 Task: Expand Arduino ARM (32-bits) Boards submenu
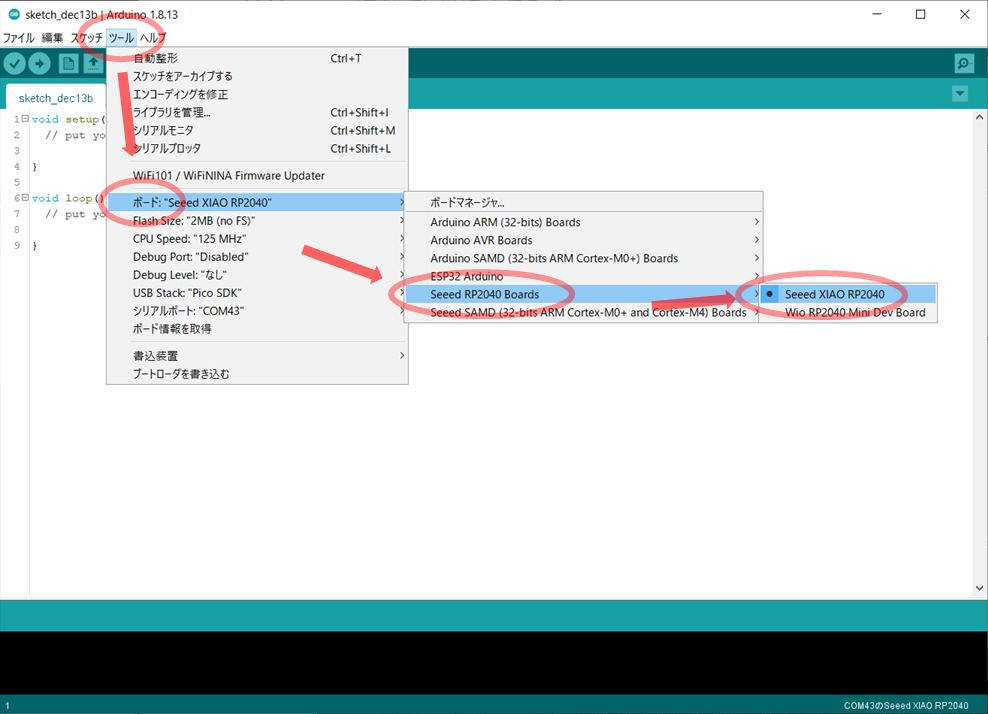coord(583,222)
